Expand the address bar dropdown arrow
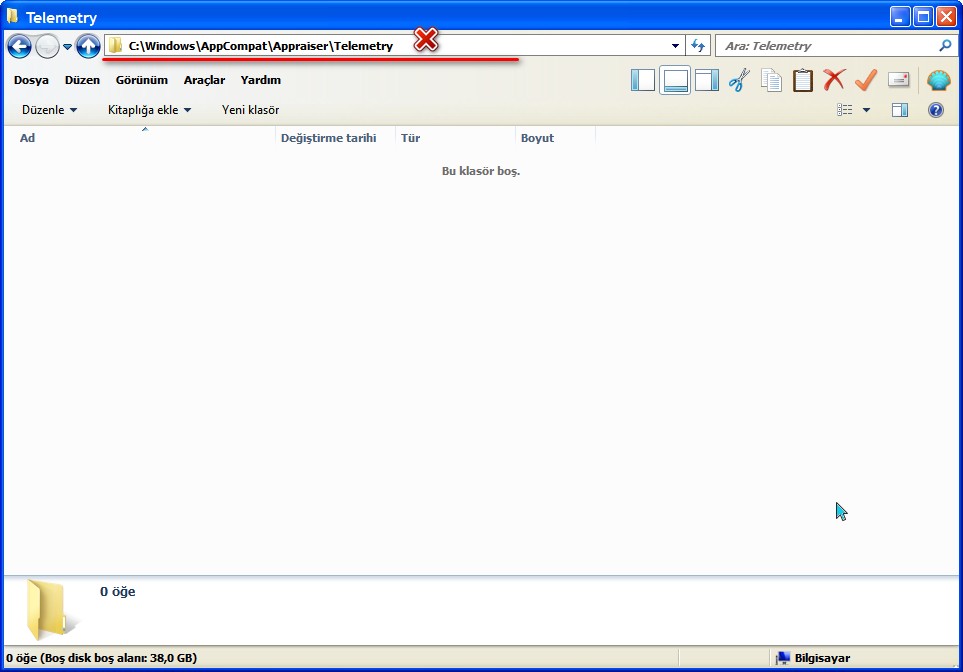 675,46
